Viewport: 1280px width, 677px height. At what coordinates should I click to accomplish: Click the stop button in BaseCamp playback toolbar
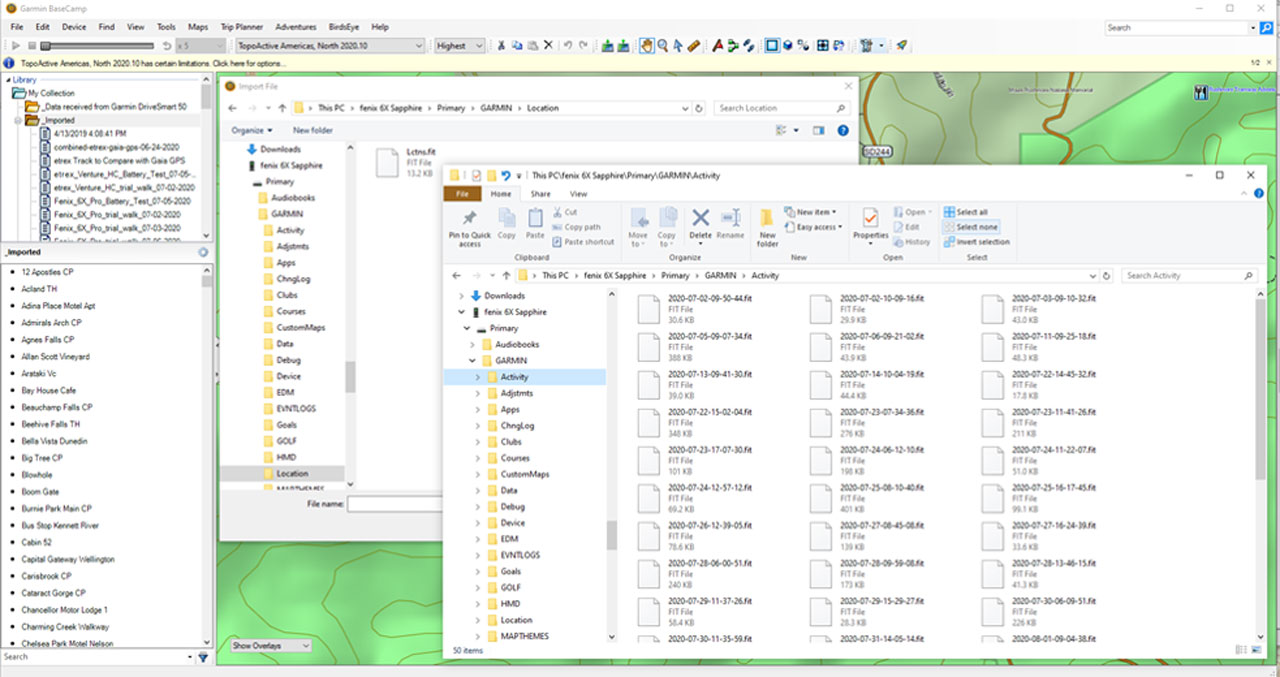tap(32, 46)
